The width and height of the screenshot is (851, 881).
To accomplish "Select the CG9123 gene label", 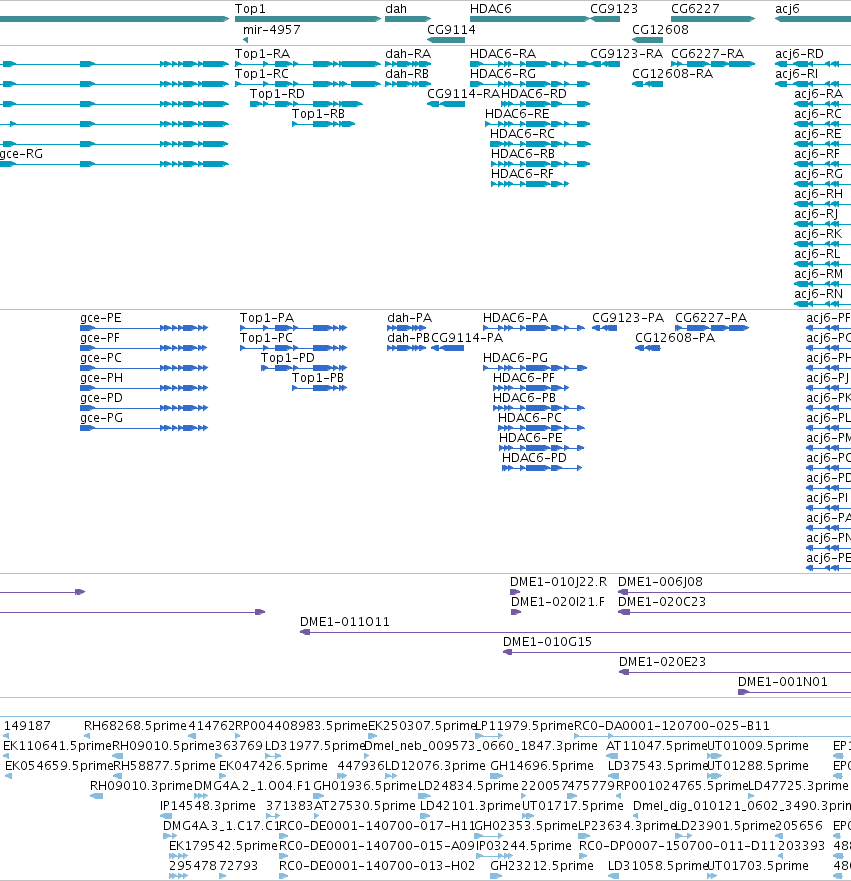I will point(613,9).
